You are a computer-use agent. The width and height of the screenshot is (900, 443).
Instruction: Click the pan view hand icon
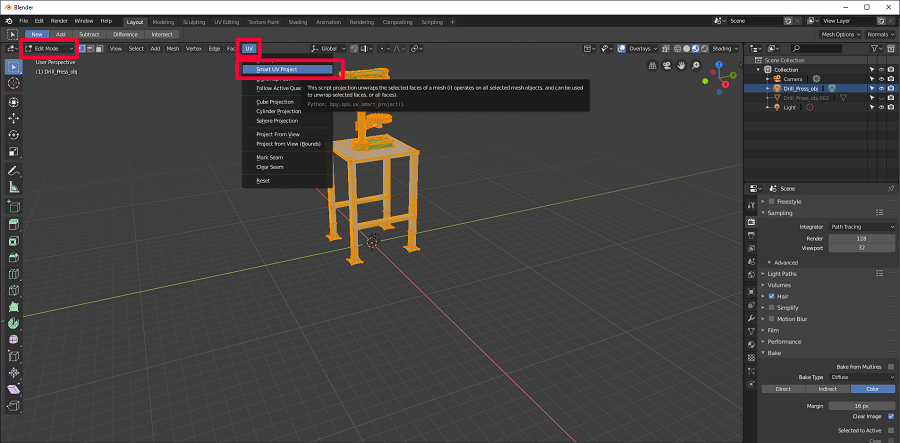point(681,65)
